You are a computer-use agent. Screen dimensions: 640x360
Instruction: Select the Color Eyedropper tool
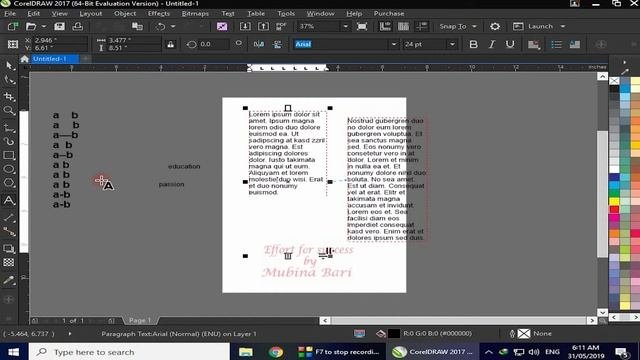9,280
